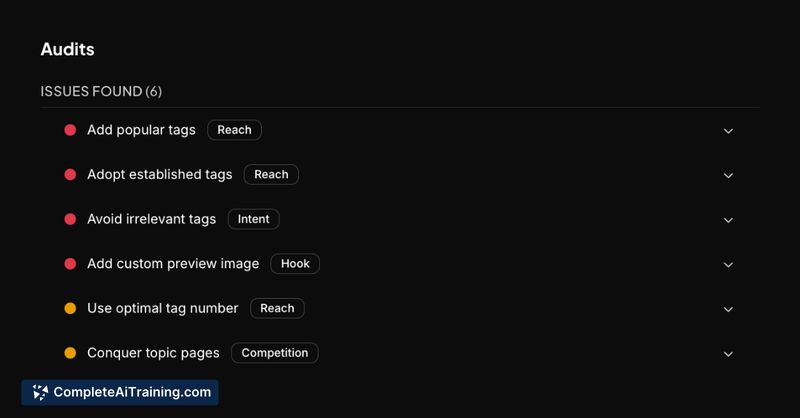Expand the Add custom preview image chevron

[728, 265]
